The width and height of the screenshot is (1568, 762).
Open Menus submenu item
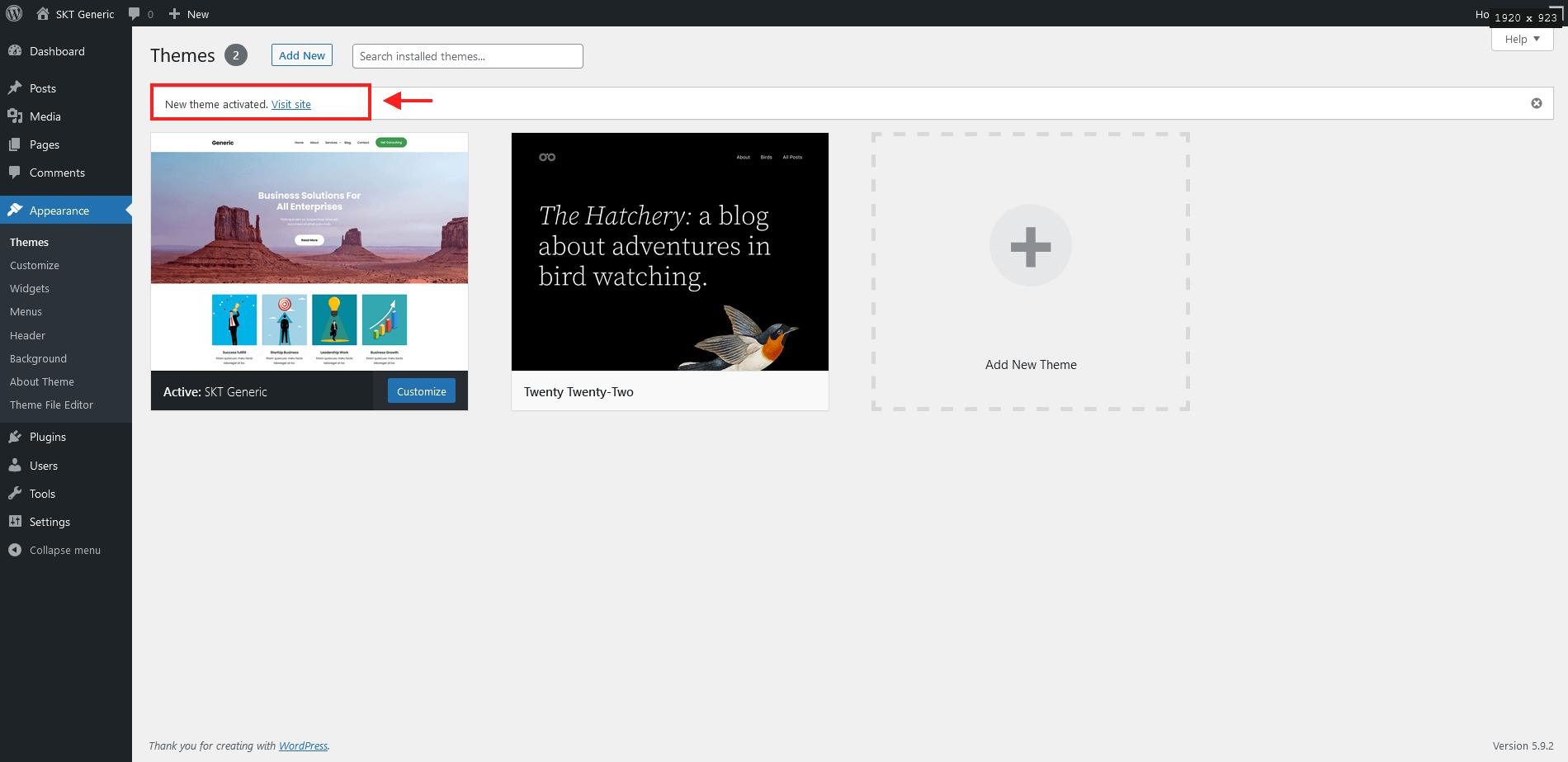pyautogui.click(x=26, y=311)
